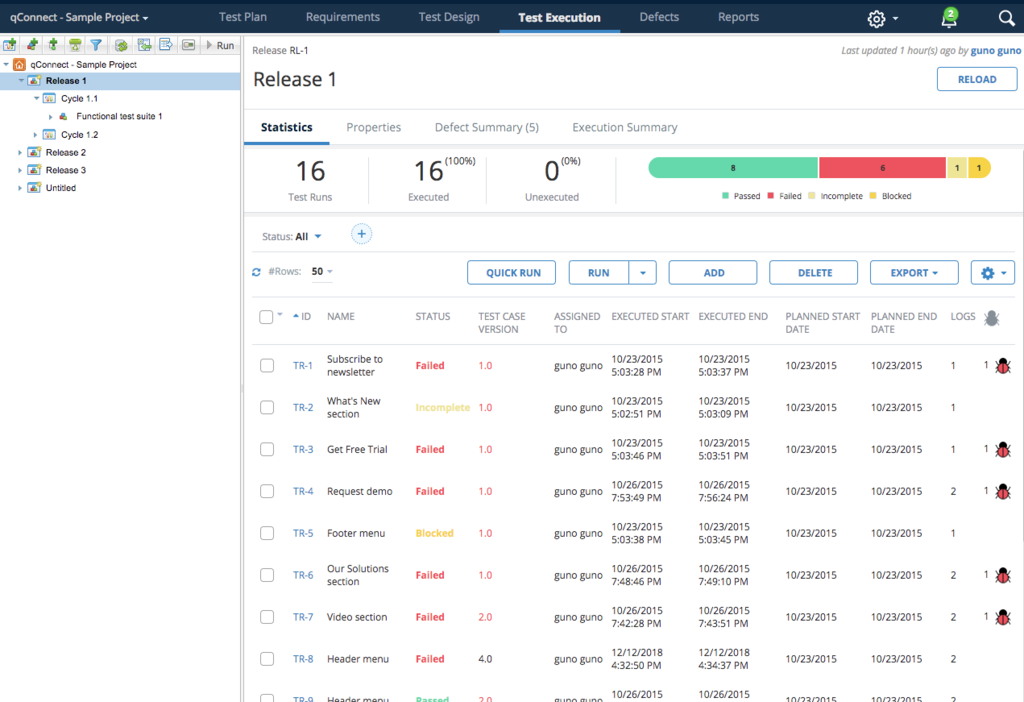Open the Test Design menu
The image size is (1024, 702).
[449, 17]
